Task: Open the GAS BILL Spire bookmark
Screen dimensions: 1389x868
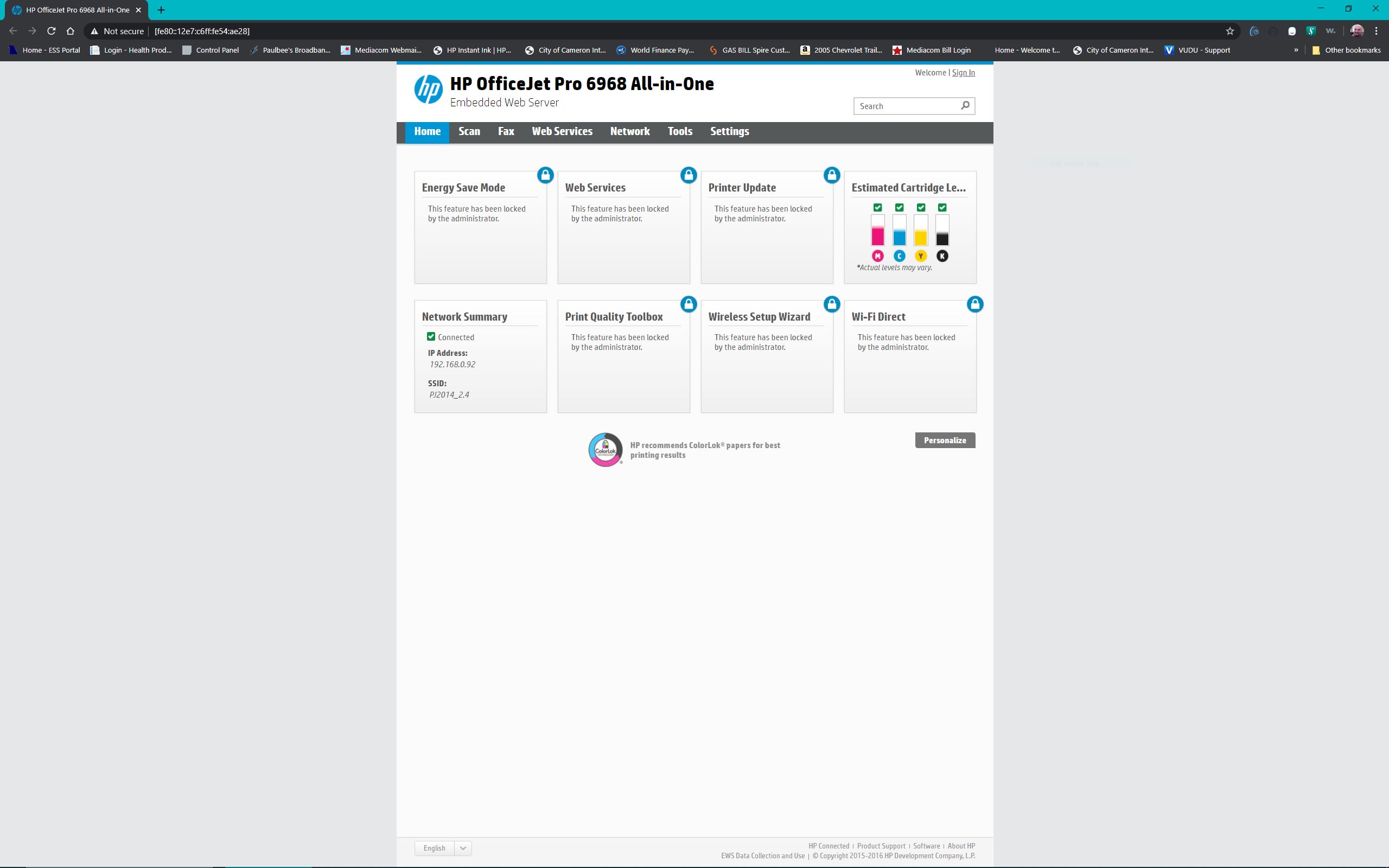Action: 750,50
